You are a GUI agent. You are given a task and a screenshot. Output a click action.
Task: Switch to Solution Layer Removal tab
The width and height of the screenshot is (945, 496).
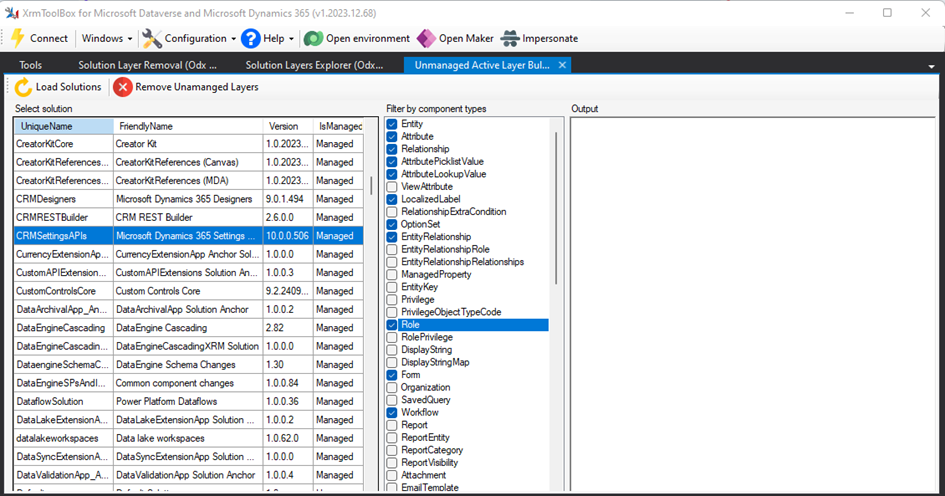pos(148,65)
